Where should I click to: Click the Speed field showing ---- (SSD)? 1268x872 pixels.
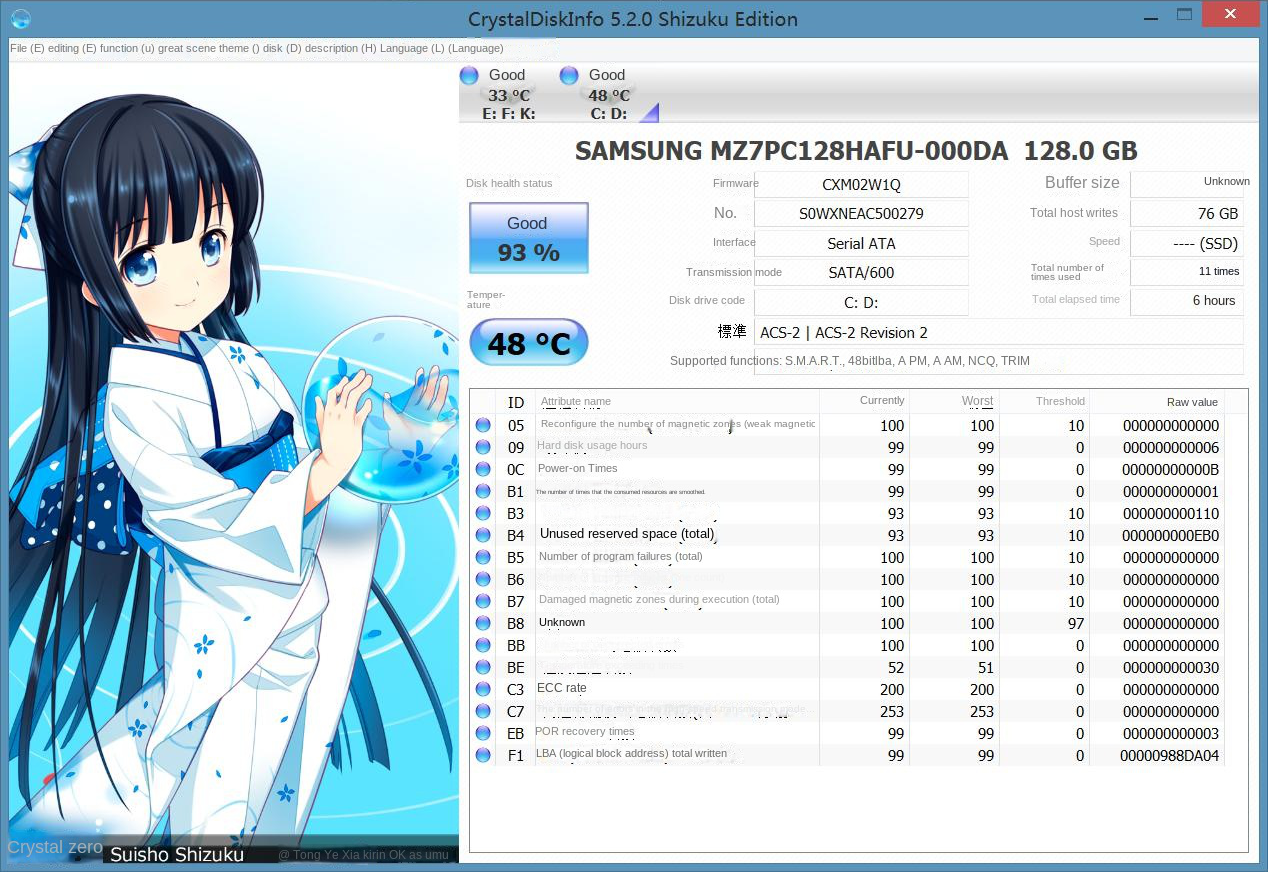point(1187,243)
